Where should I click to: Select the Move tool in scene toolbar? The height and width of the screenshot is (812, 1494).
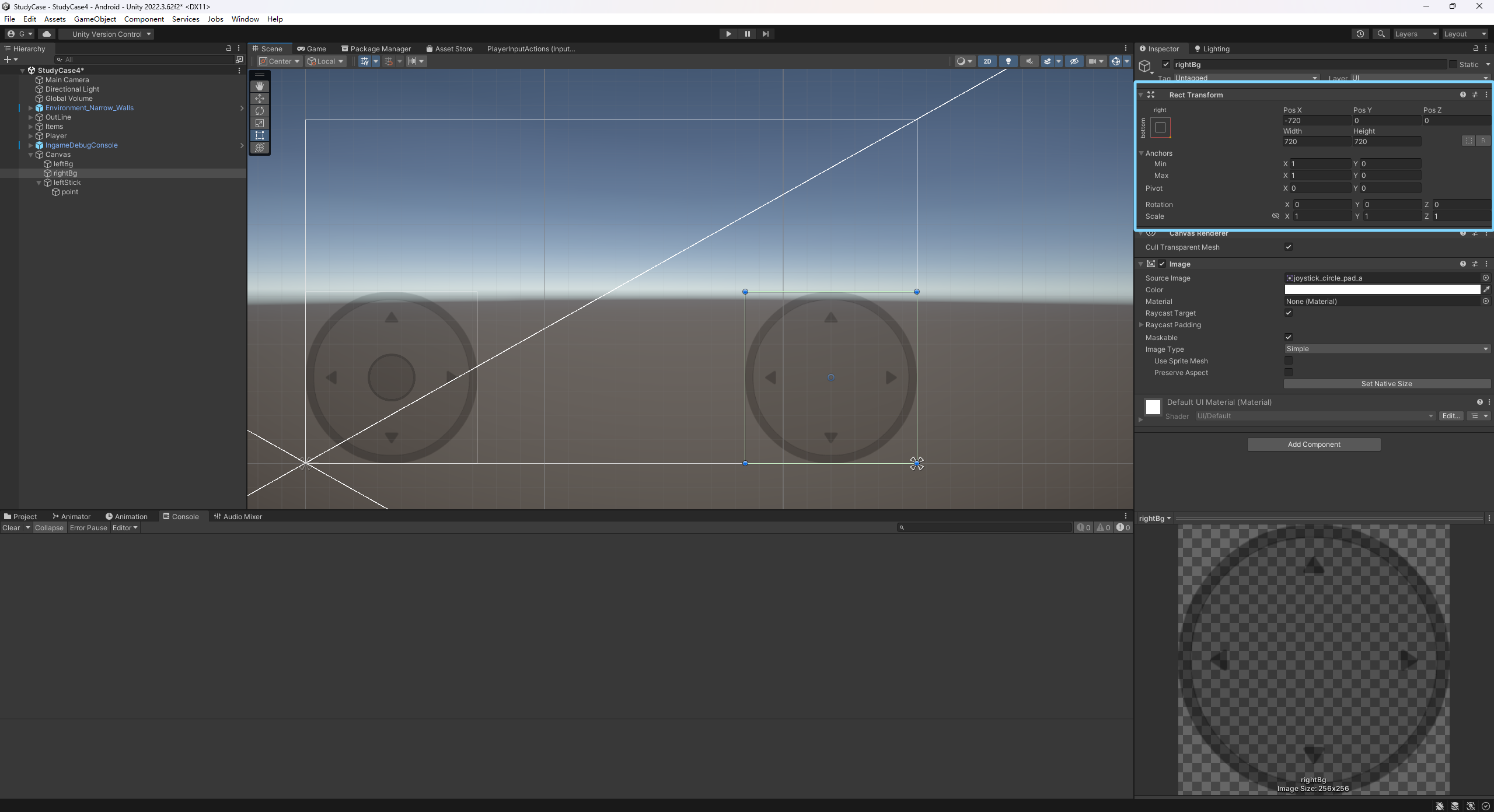(x=260, y=99)
